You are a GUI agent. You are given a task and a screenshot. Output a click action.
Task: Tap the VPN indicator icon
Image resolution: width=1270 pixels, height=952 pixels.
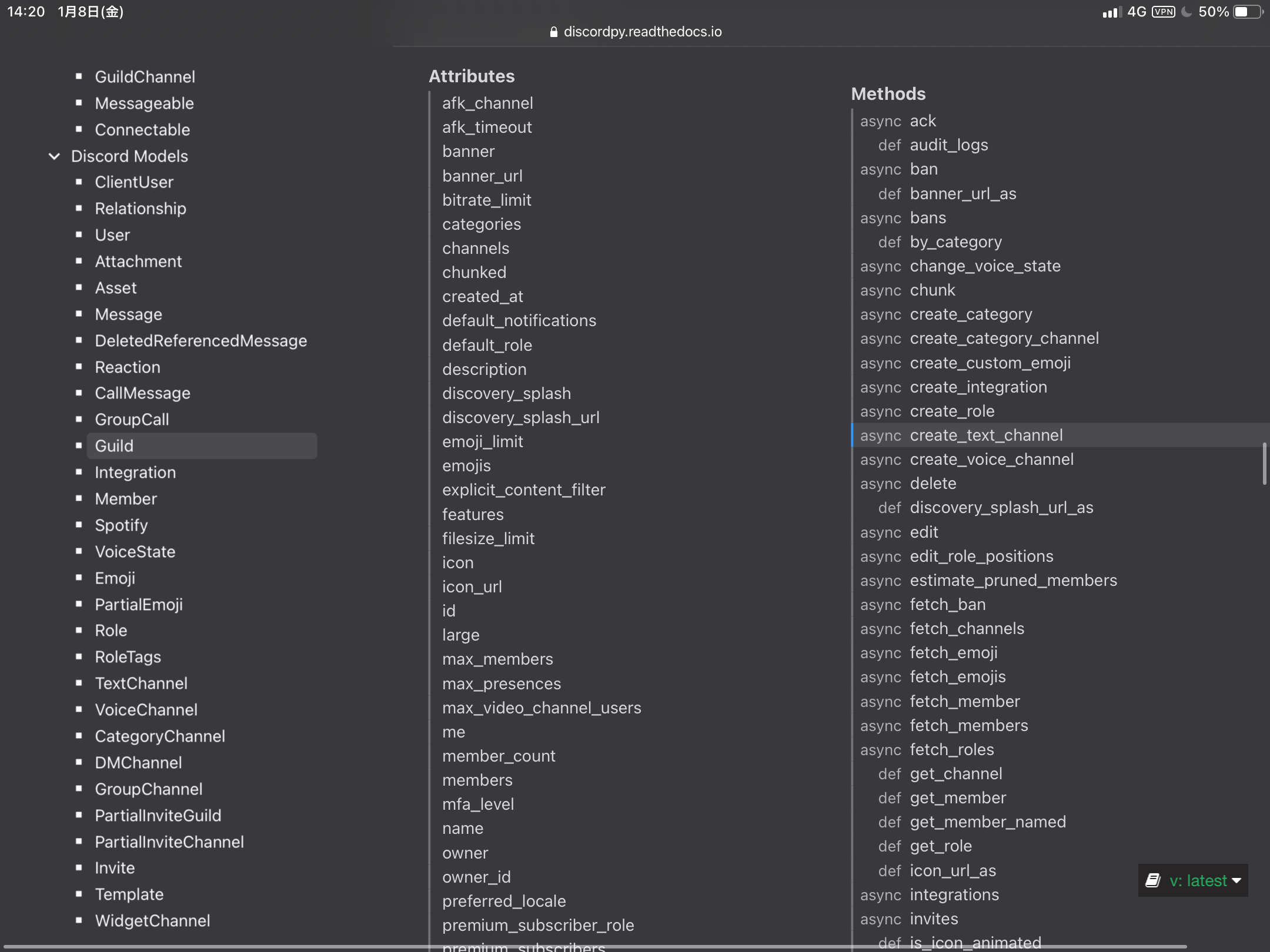[x=1163, y=12]
